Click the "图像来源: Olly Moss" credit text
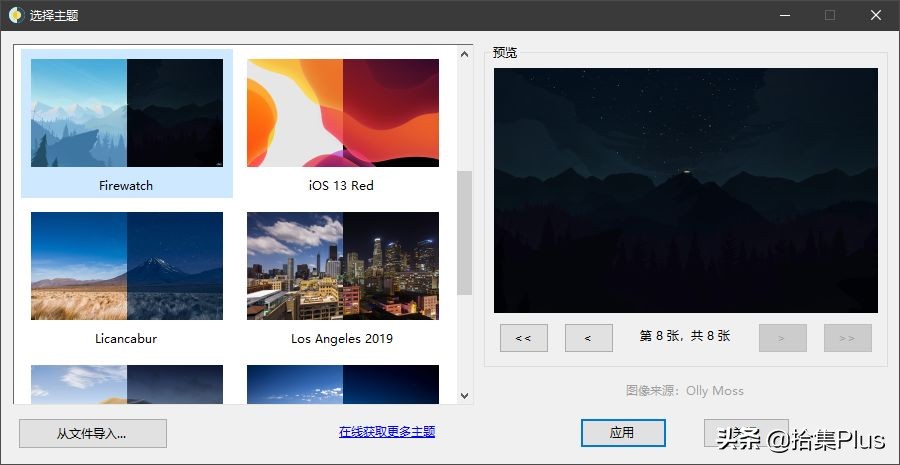This screenshot has height=465, width=900. point(685,391)
